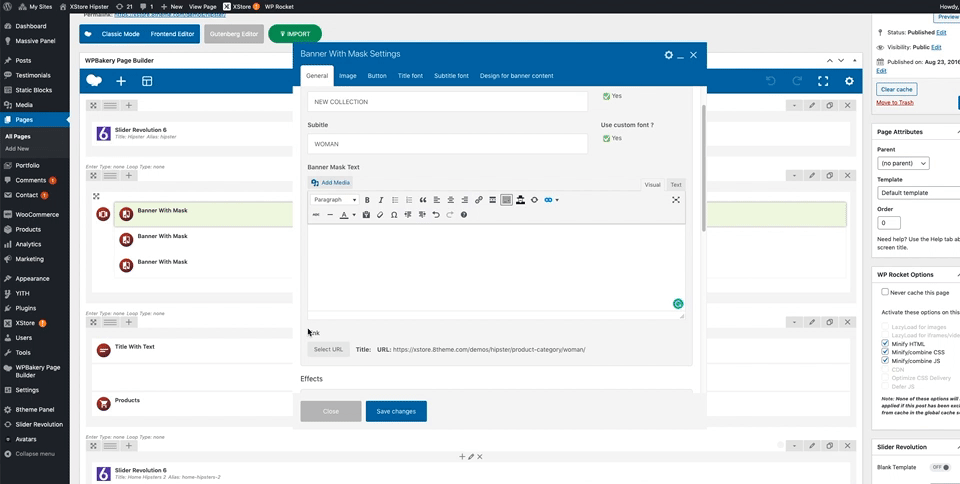
Task: Edit the Slider Revolution row pencil icon
Action: click(812, 105)
